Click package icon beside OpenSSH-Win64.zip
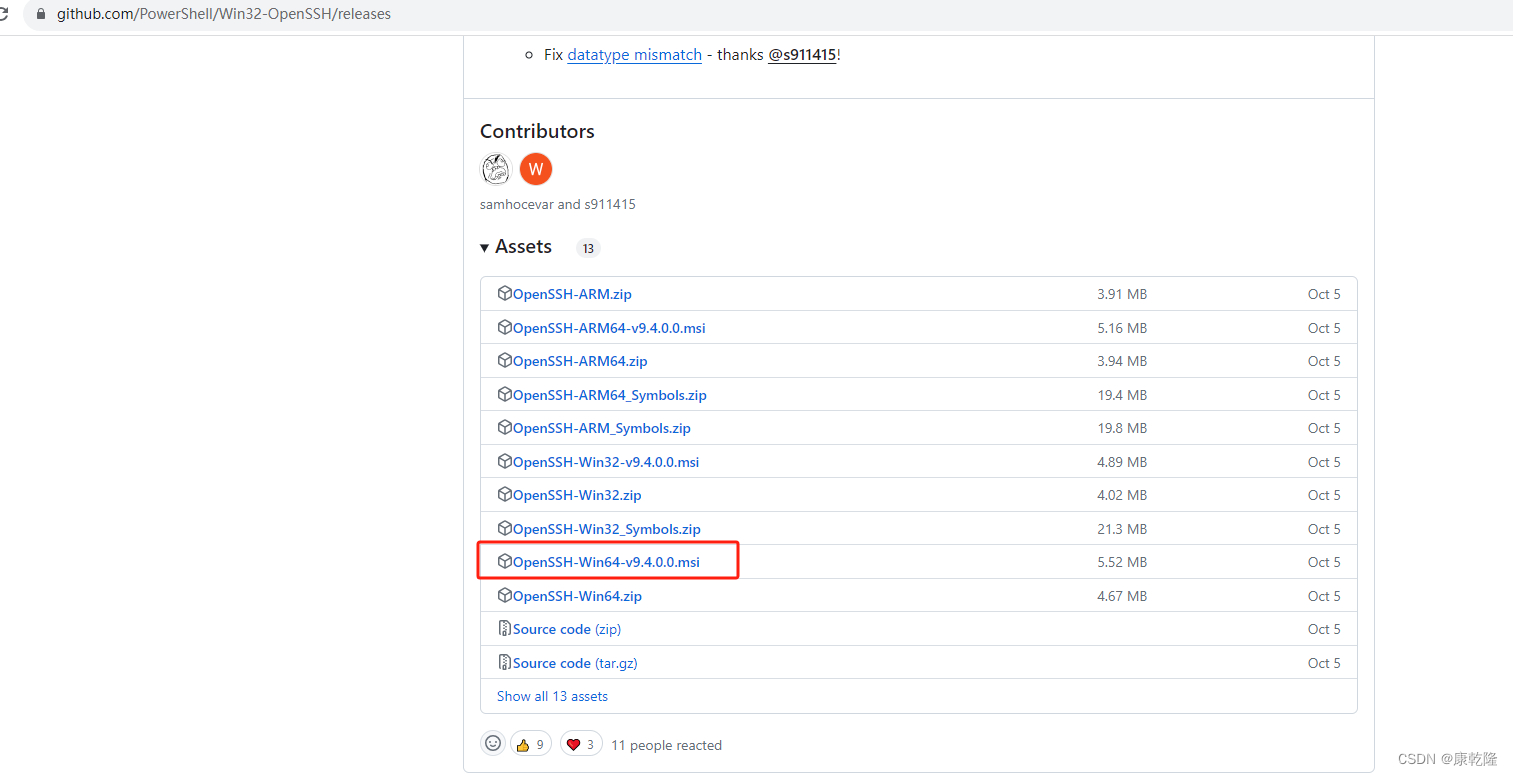Viewport: 1513px width, 775px height. coord(505,595)
